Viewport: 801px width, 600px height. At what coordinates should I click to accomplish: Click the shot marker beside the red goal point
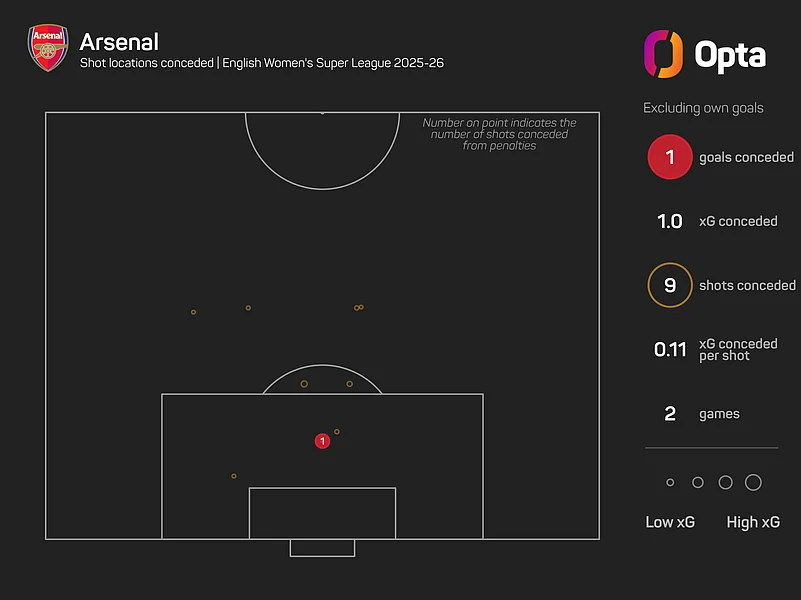click(337, 432)
